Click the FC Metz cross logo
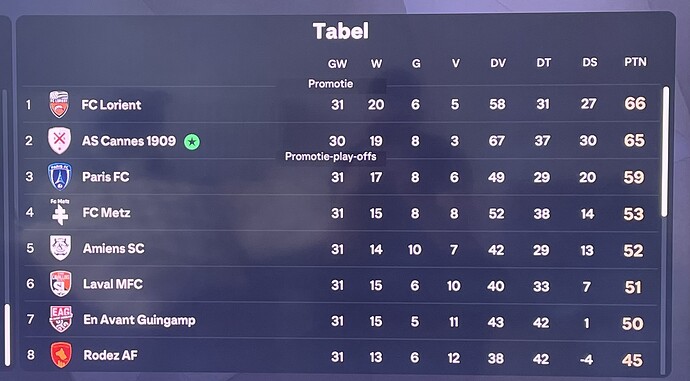This screenshot has height=381, width=690. click(60, 212)
